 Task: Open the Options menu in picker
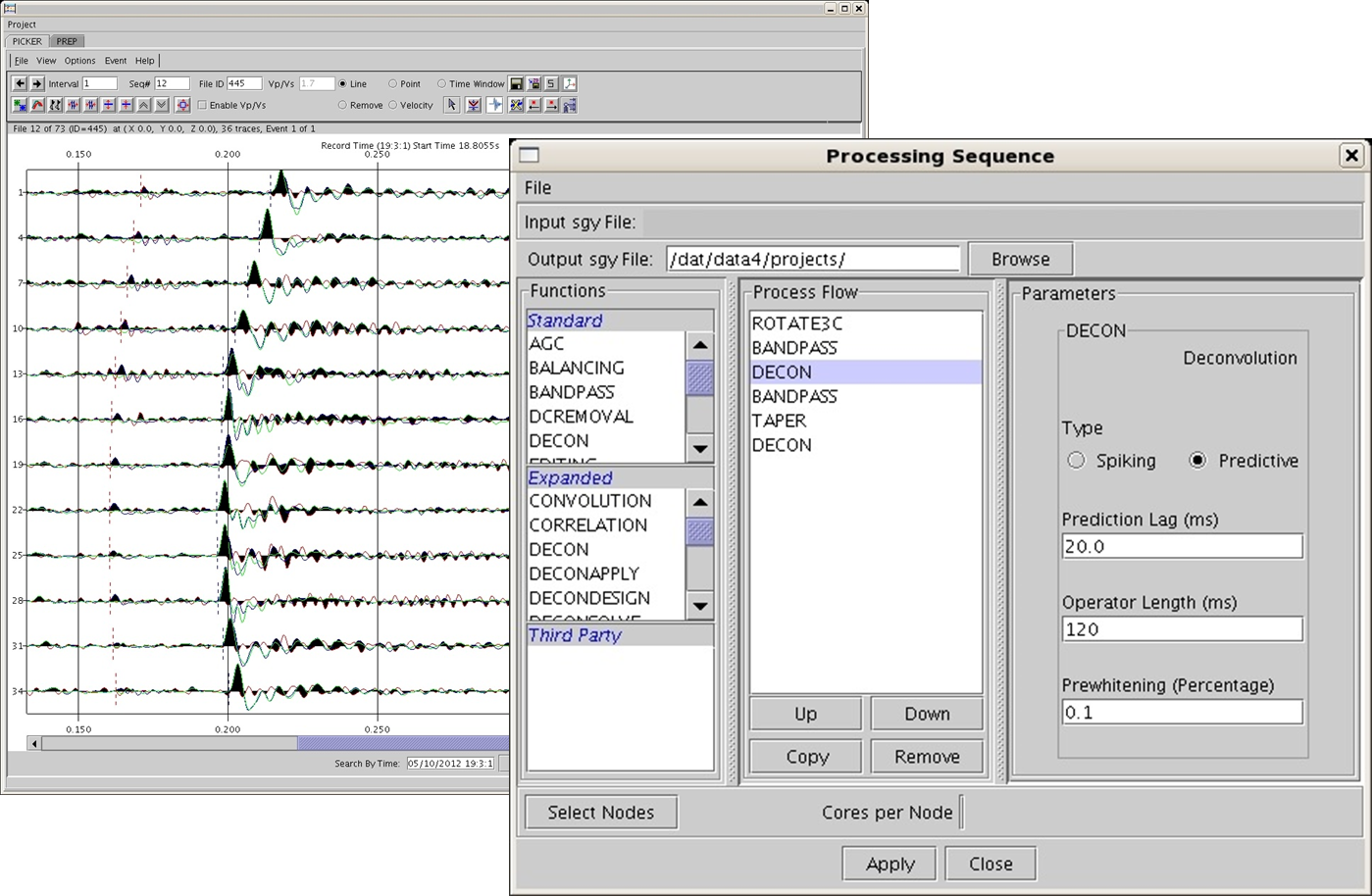coord(79,61)
